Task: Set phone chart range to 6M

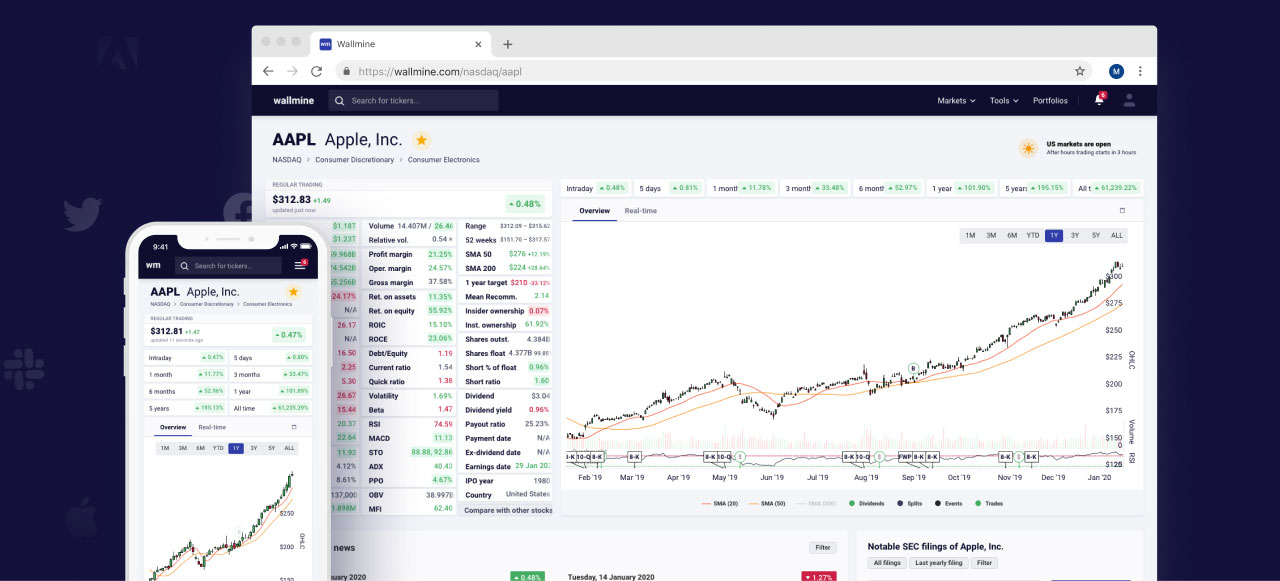Action: click(x=200, y=448)
